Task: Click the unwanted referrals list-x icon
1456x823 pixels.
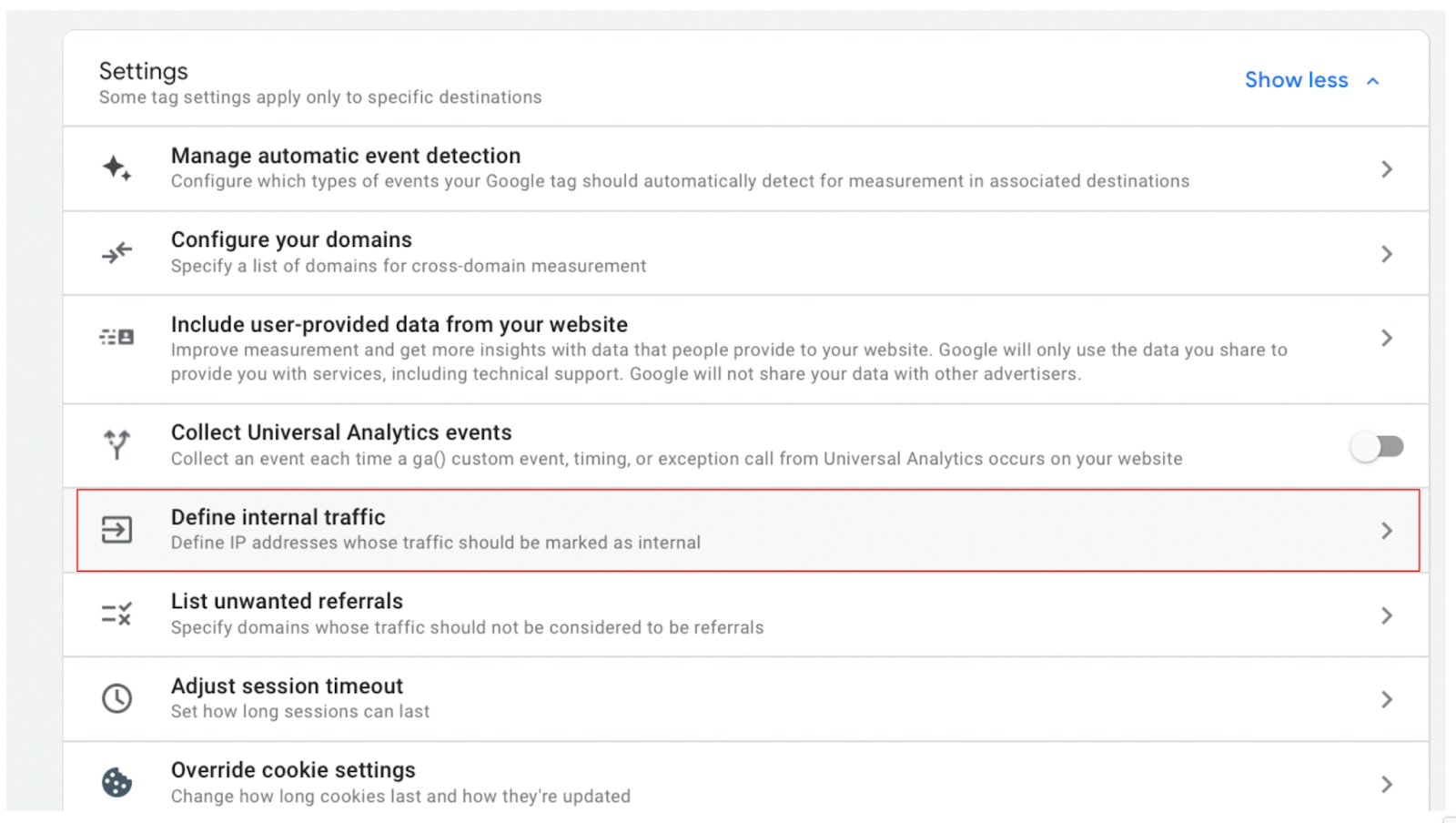Action: [x=116, y=614]
